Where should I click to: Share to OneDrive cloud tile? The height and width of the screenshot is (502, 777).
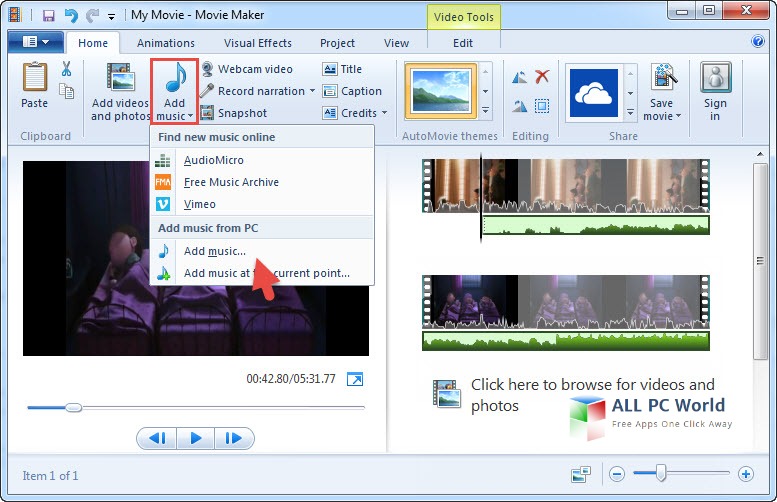(x=594, y=93)
